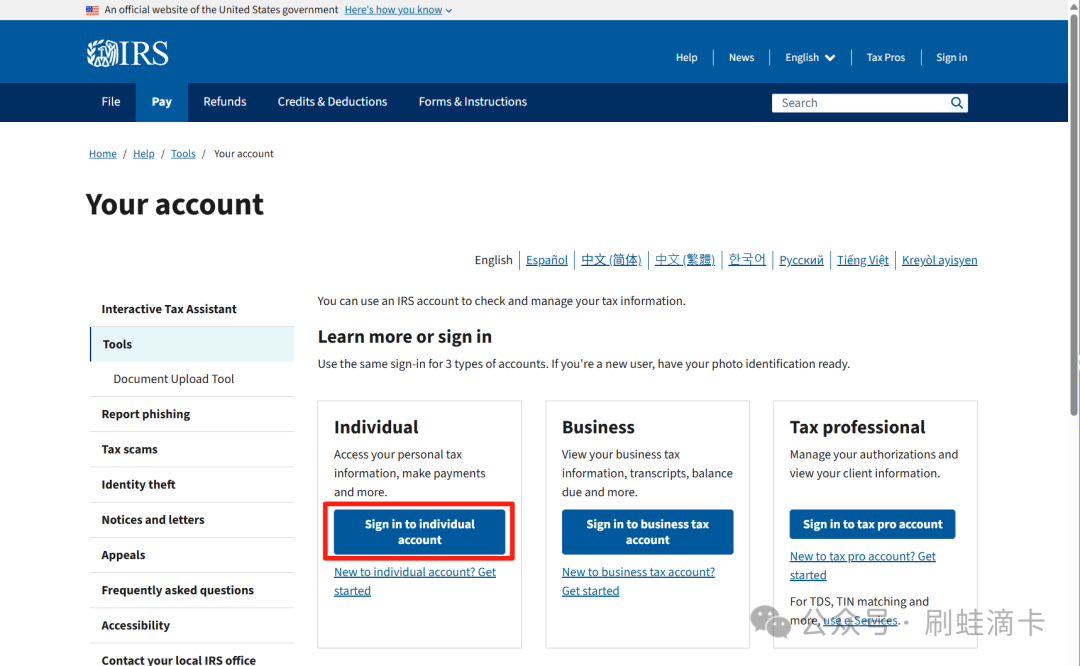Click the IRS logo
The width and height of the screenshot is (1080, 666).
click(127, 53)
